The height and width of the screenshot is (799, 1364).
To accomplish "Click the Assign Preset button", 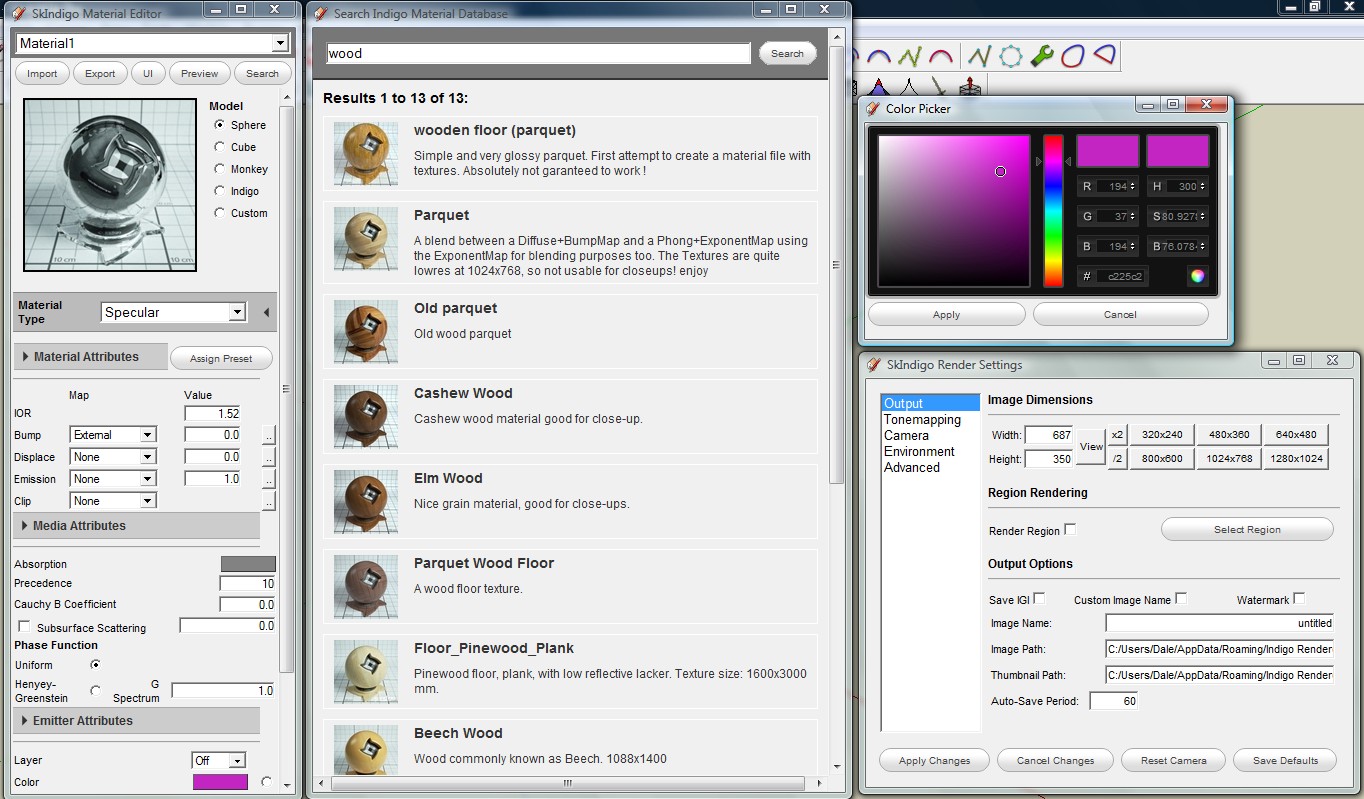I will click(221, 359).
